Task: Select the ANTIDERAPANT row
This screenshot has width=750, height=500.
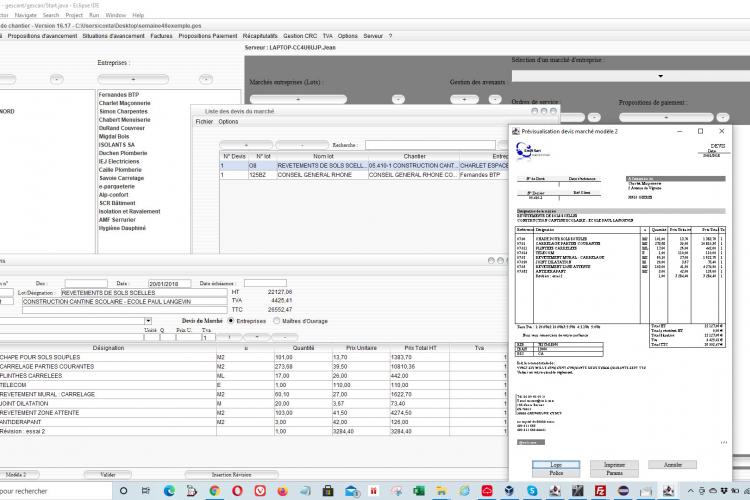Action: [x=253, y=422]
